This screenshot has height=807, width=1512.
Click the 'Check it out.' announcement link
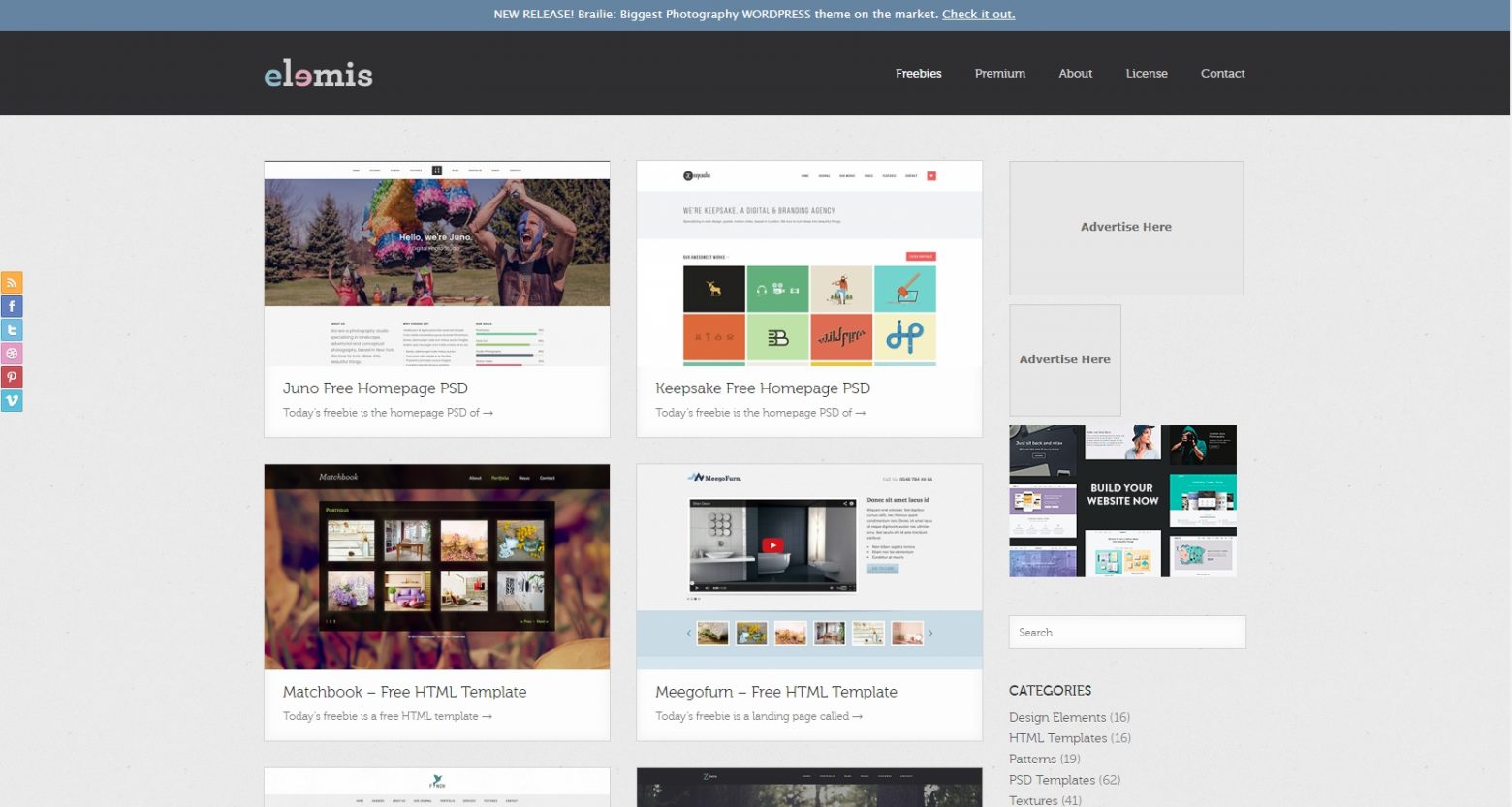point(978,15)
